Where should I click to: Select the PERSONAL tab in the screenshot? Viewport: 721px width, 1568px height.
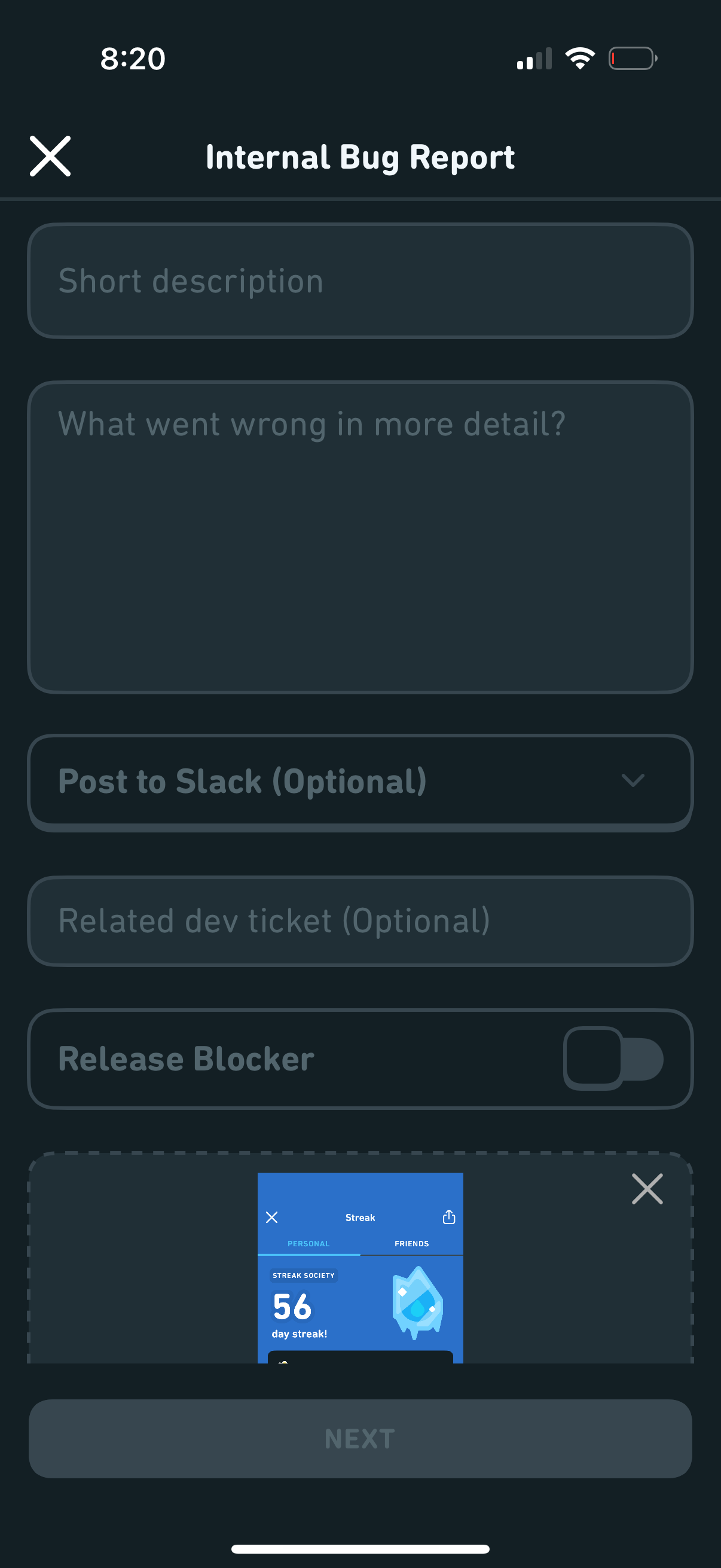coord(308,1243)
